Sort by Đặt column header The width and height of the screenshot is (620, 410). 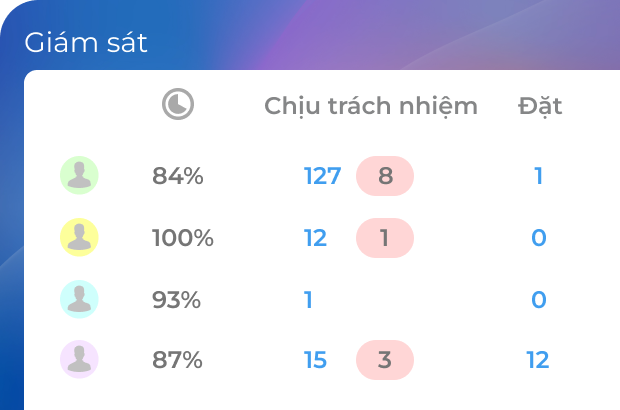[540, 106]
